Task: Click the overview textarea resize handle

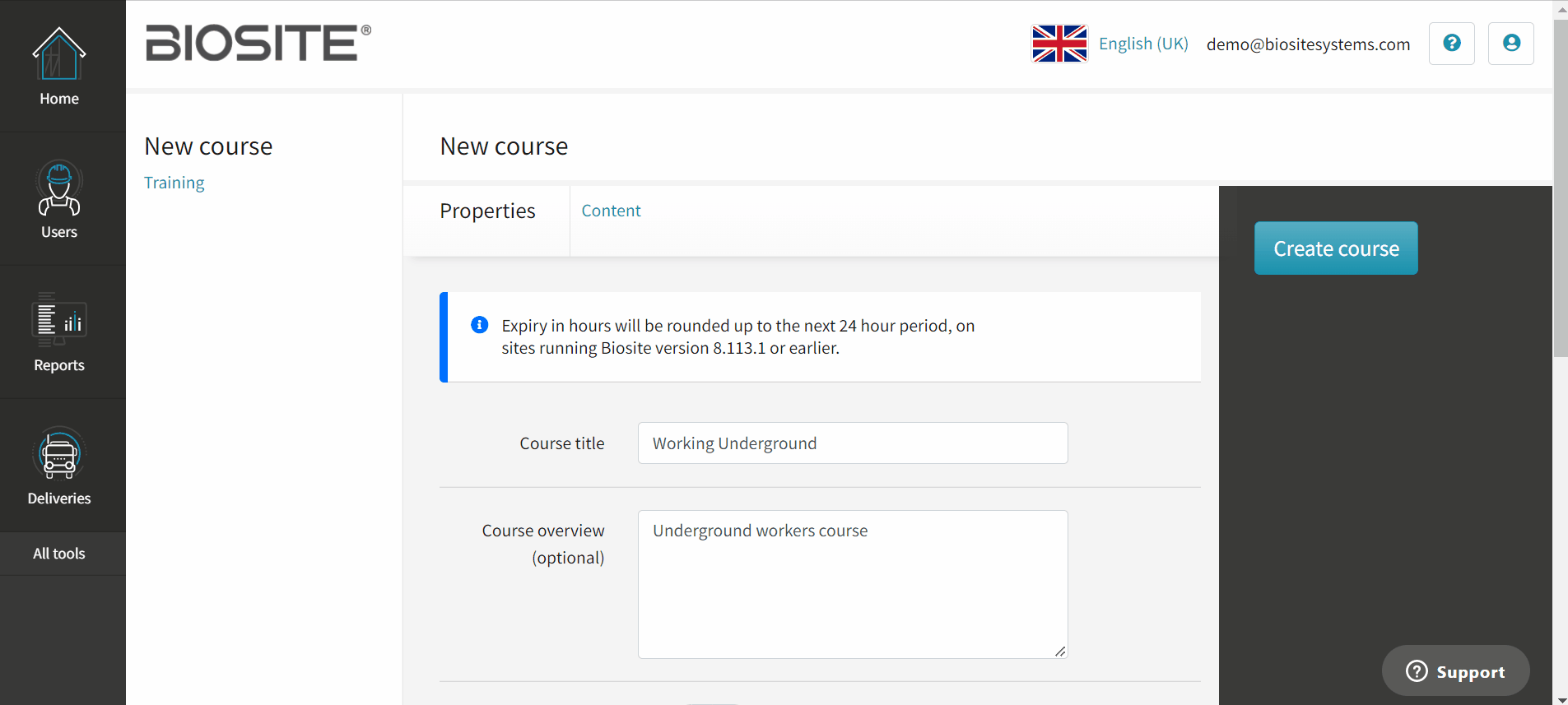Action: pos(1060,651)
